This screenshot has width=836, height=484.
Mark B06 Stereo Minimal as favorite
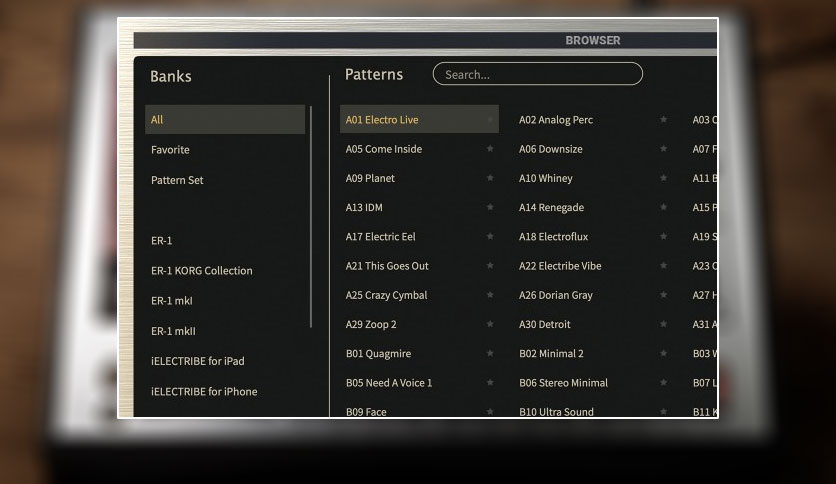pos(663,382)
